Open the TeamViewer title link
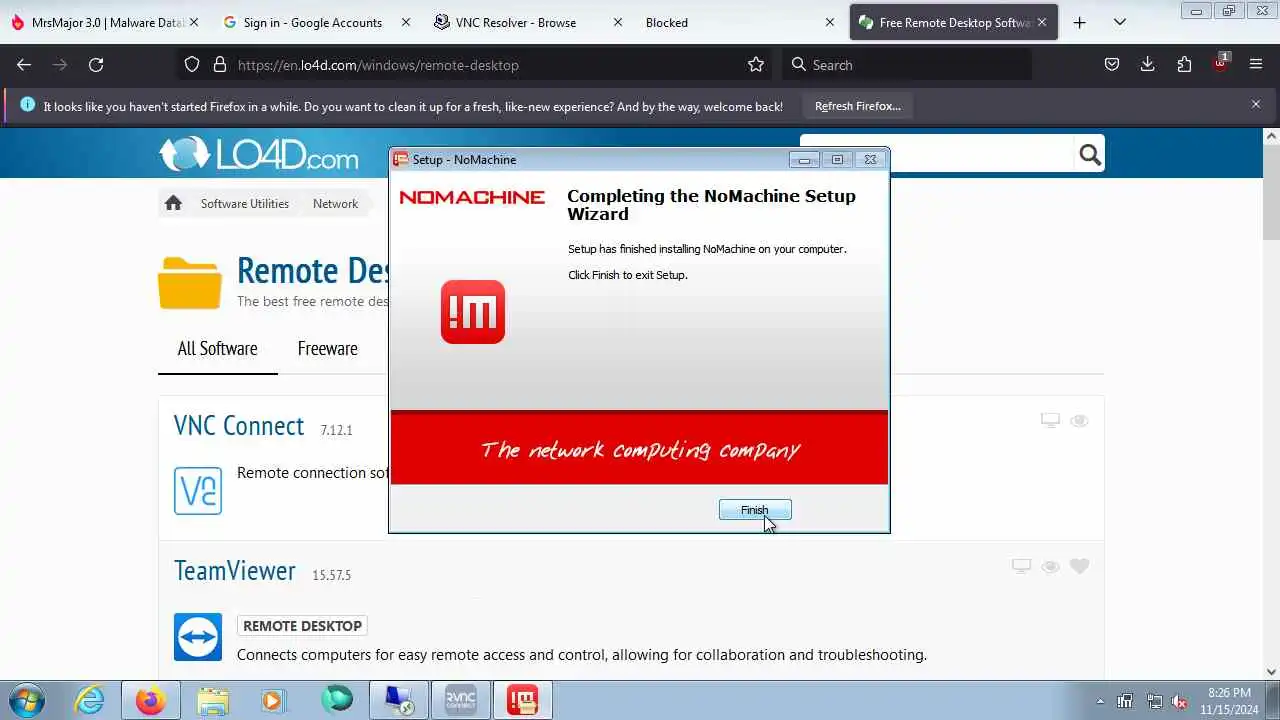Viewport: 1280px width, 720px height. (235, 570)
